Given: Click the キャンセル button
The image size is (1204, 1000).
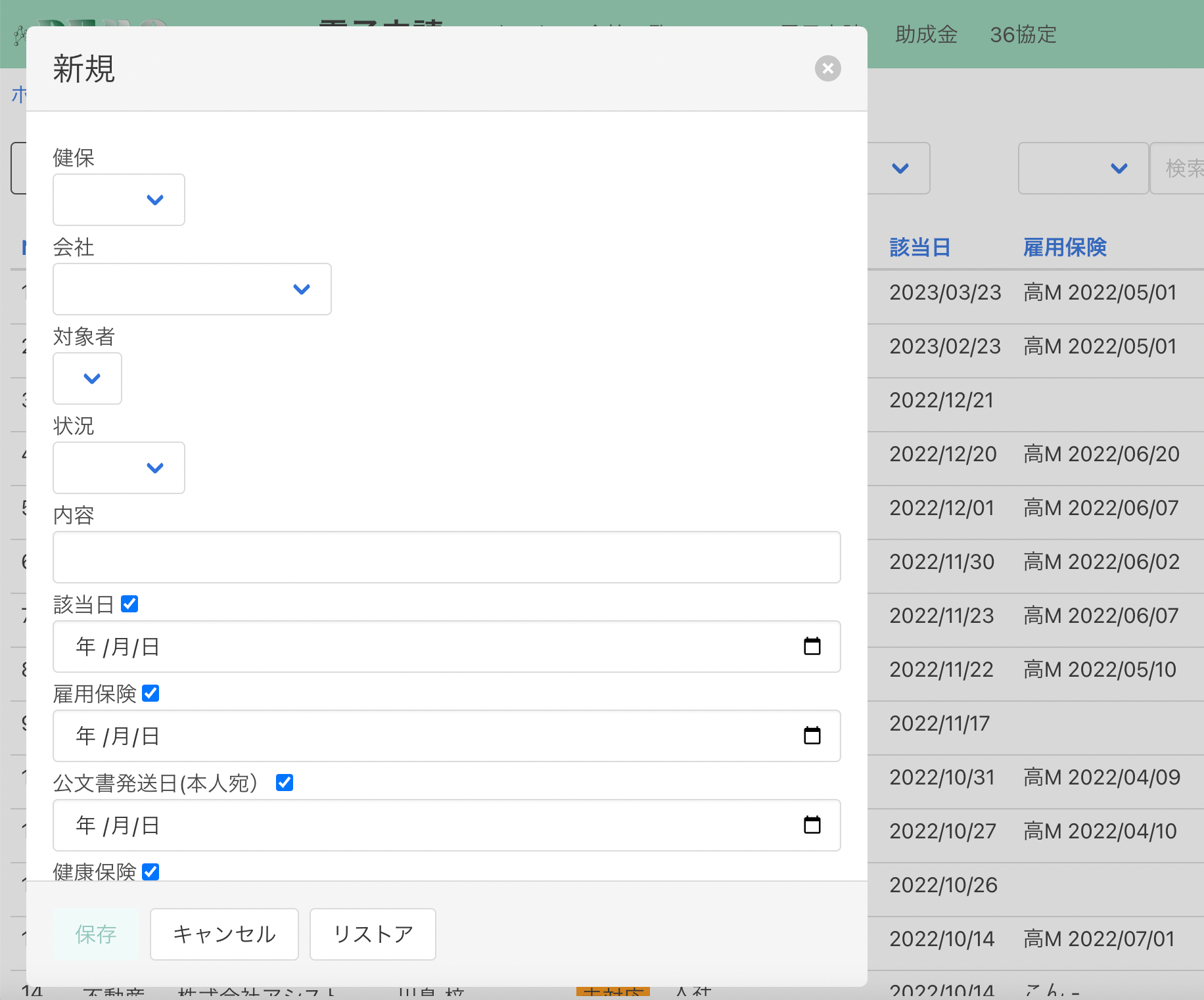Looking at the screenshot, I should [223, 934].
